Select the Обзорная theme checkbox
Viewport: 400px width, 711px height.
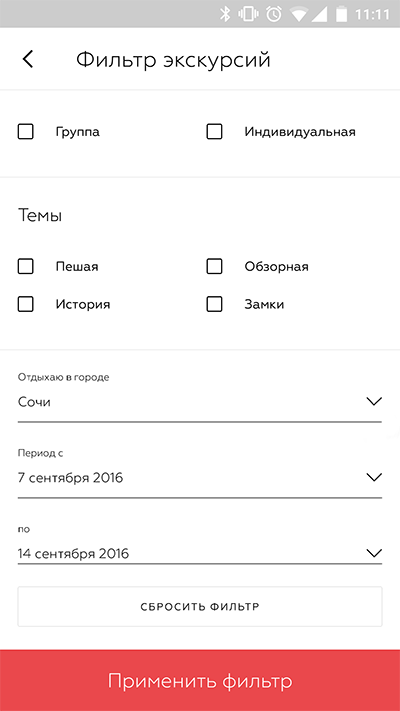click(214, 266)
